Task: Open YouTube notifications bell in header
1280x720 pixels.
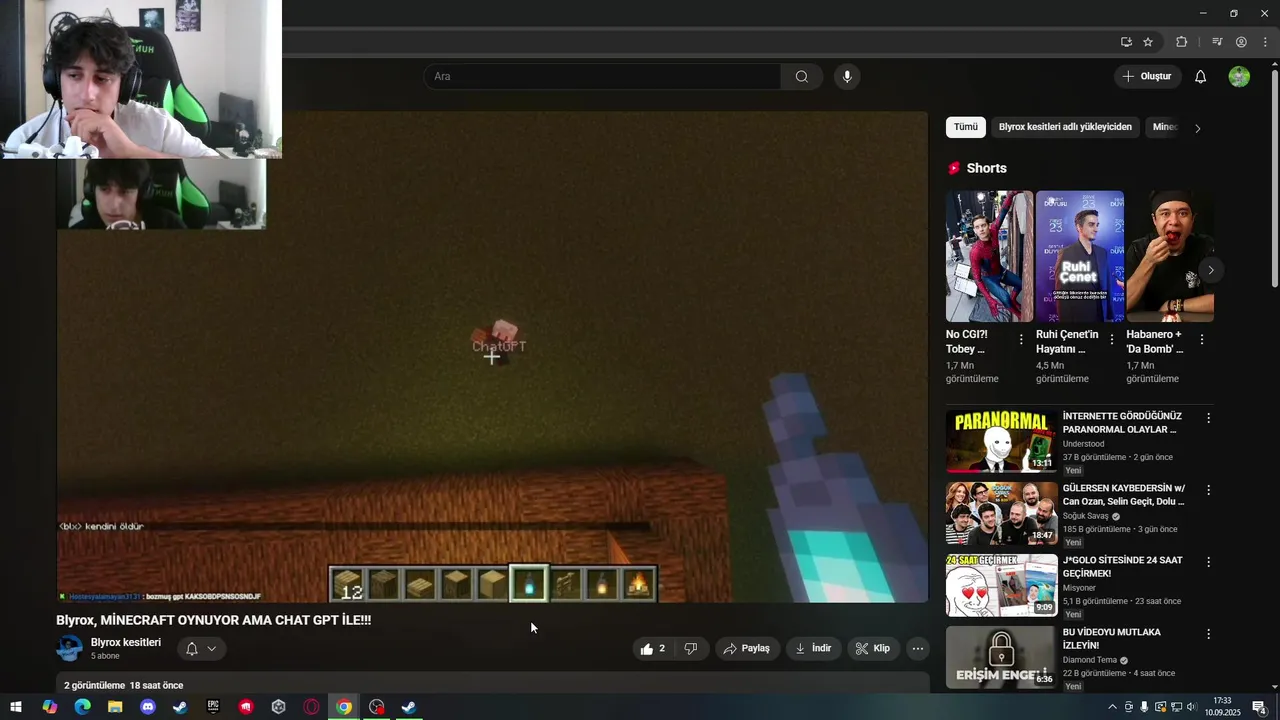Action: click(1201, 77)
